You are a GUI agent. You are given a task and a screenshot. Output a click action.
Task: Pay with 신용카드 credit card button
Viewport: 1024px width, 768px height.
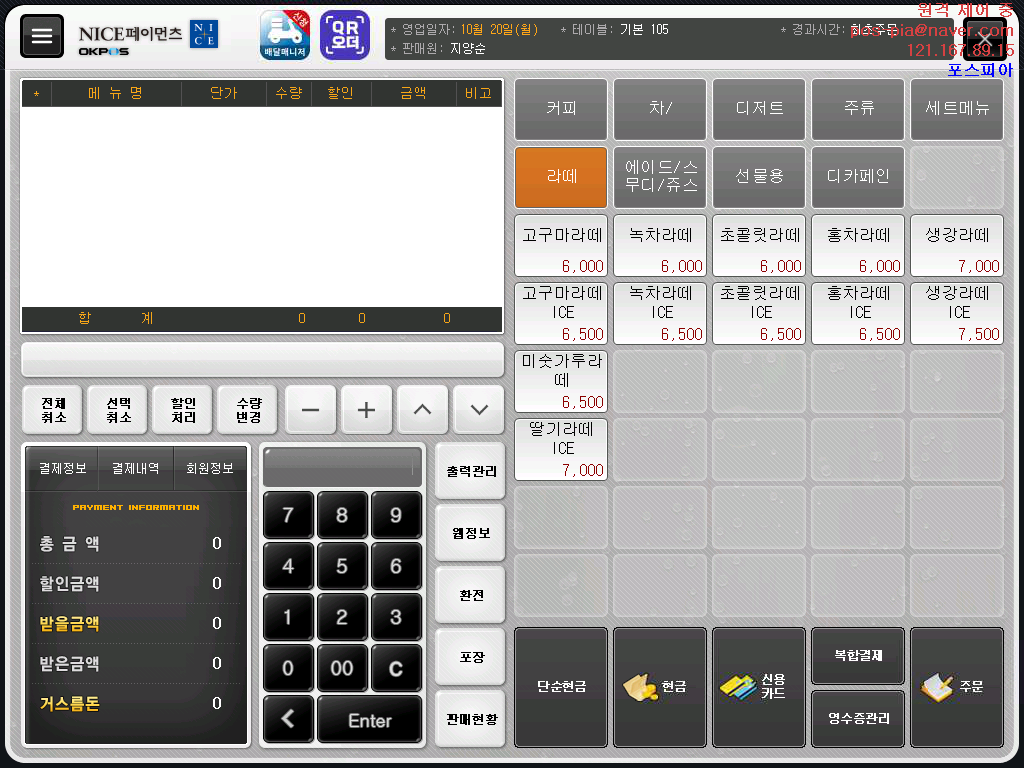(x=758, y=687)
